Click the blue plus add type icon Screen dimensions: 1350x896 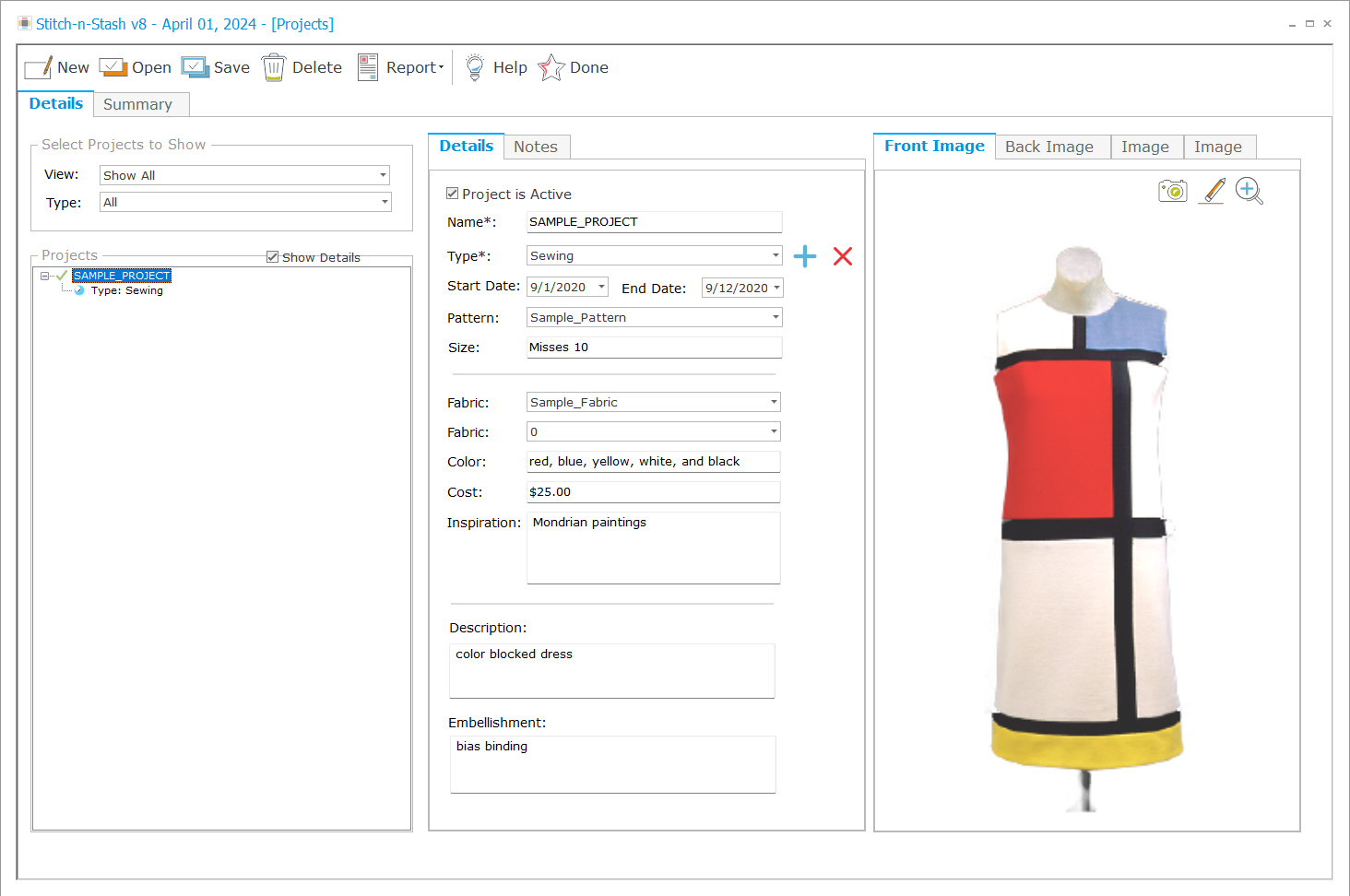coord(805,256)
